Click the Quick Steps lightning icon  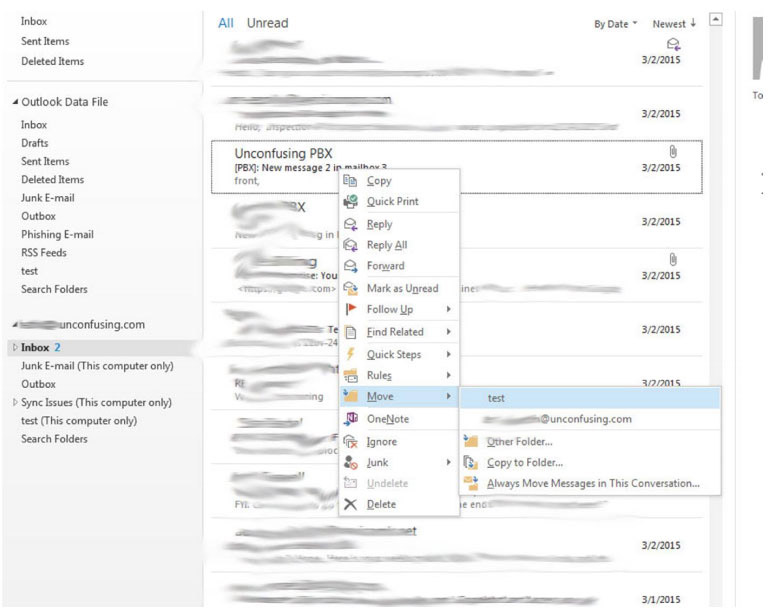click(350, 354)
